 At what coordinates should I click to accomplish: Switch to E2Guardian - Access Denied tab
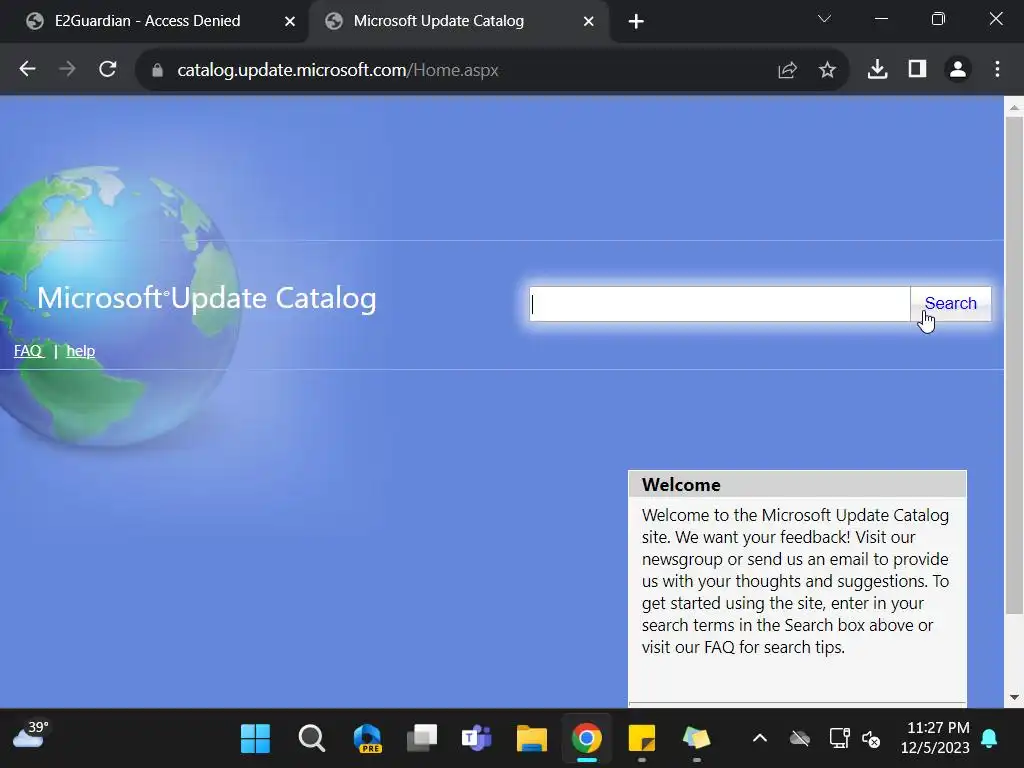147,21
